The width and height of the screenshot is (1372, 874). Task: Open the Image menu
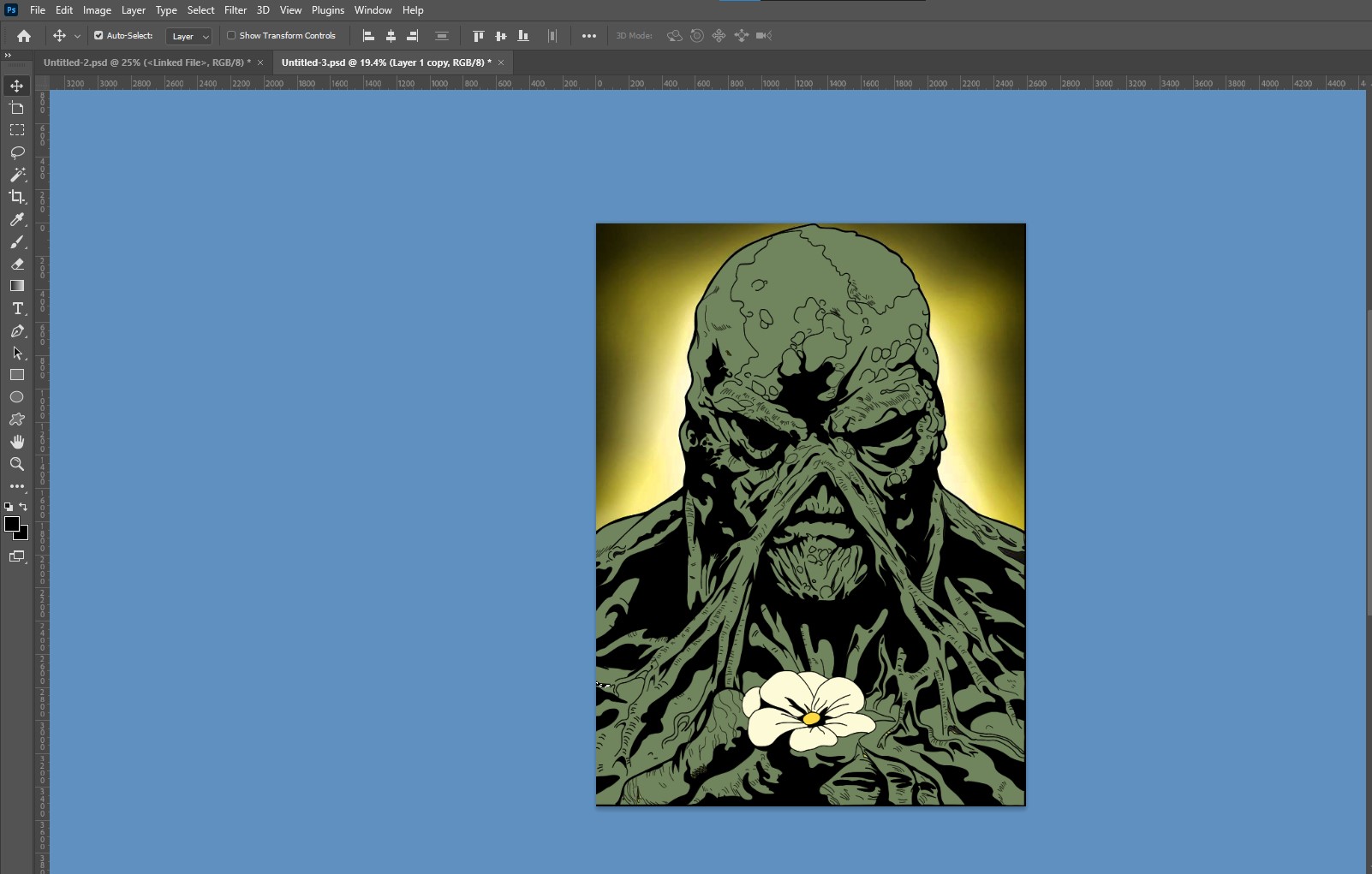[x=97, y=10]
